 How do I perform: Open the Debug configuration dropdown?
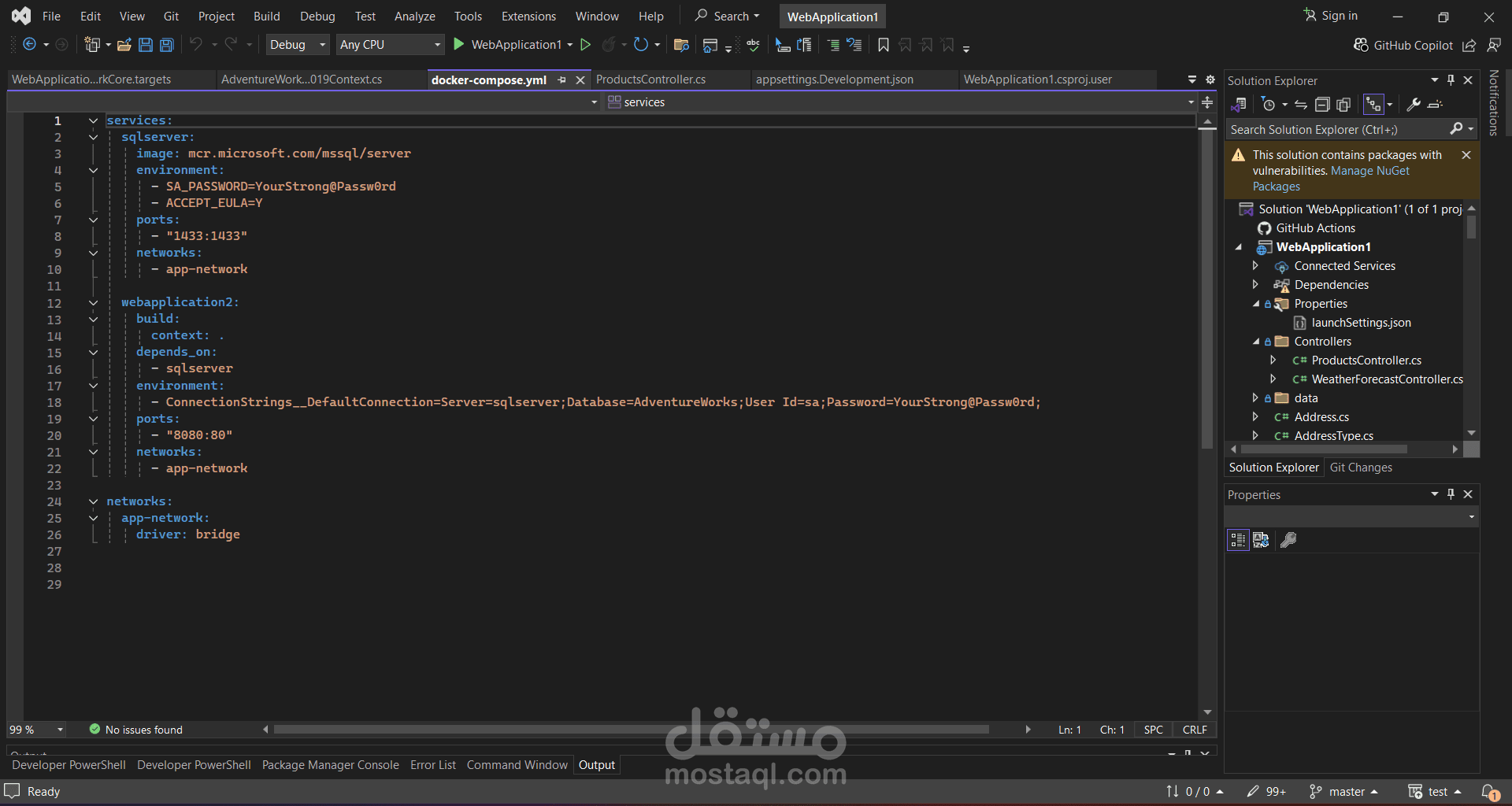[297, 45]
